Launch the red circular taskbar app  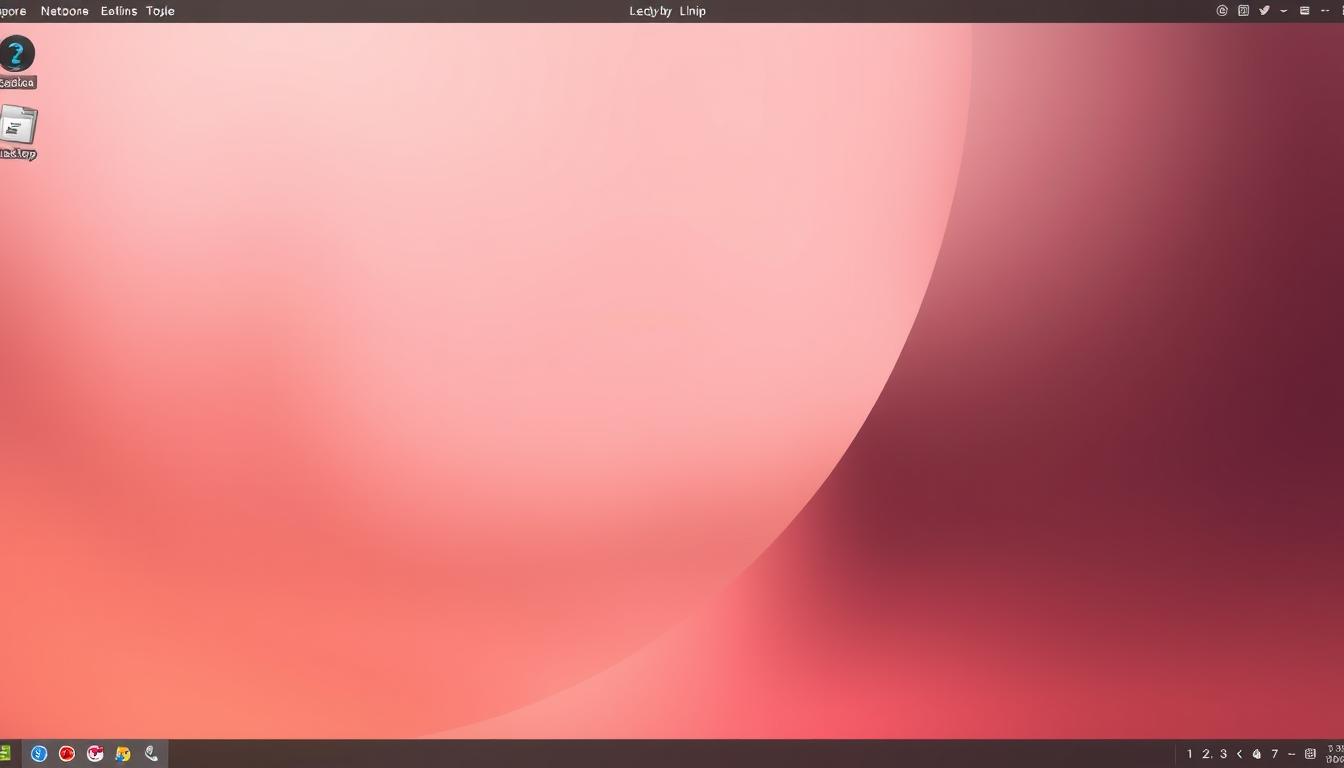tap(67, 754)
